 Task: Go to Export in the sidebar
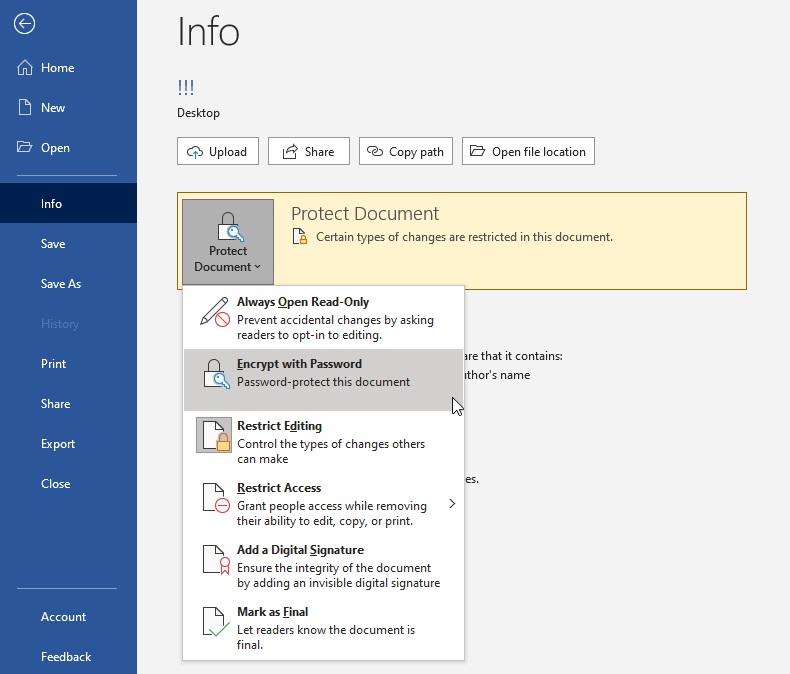[x=58, y=444]
